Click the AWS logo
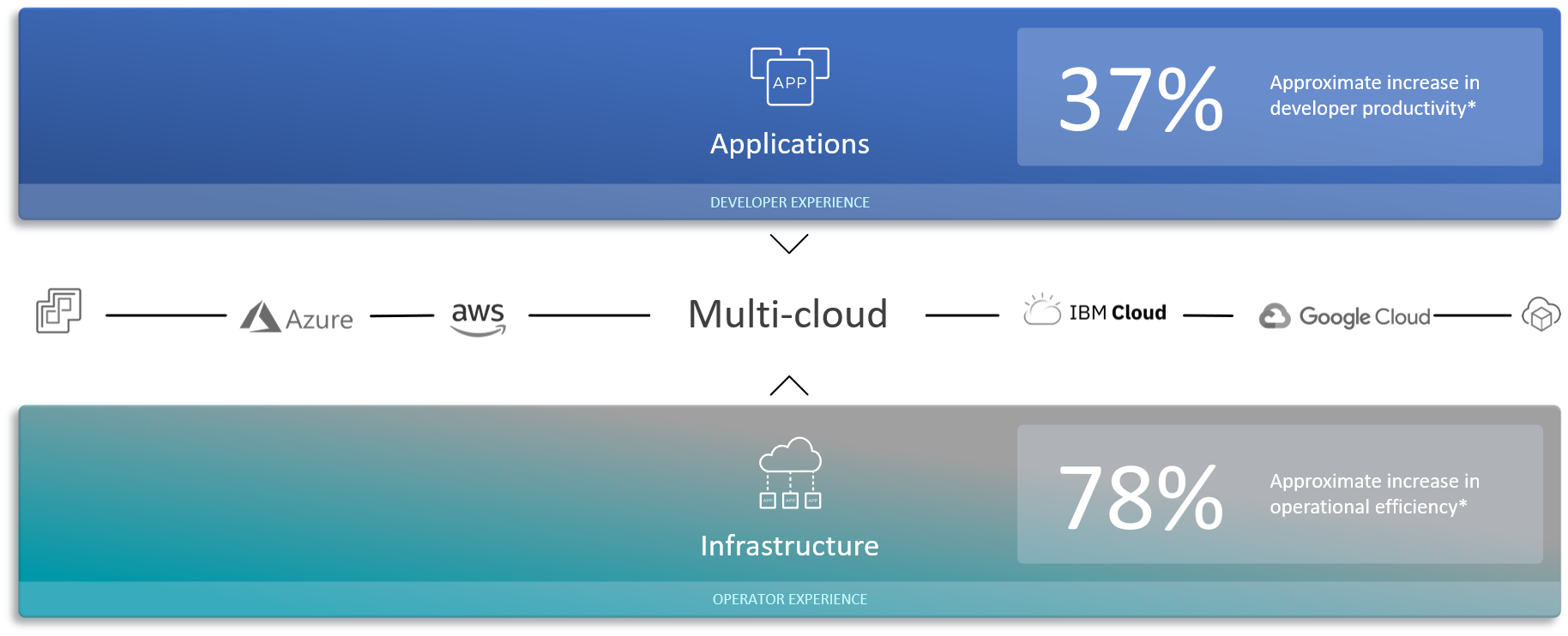 (x=479, y=318)
